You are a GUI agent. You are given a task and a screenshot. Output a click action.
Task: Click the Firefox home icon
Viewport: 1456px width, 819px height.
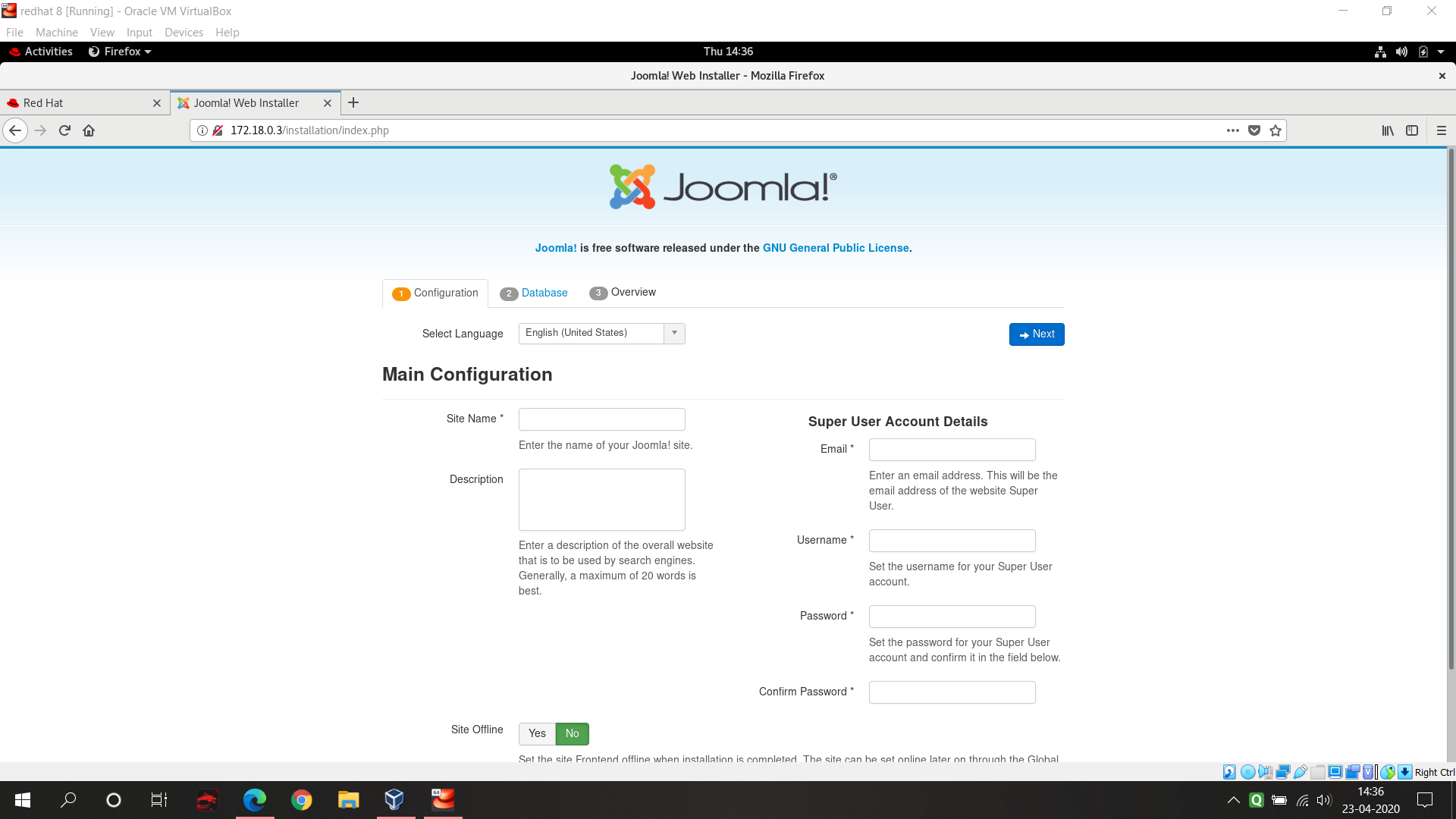[89, 130]
